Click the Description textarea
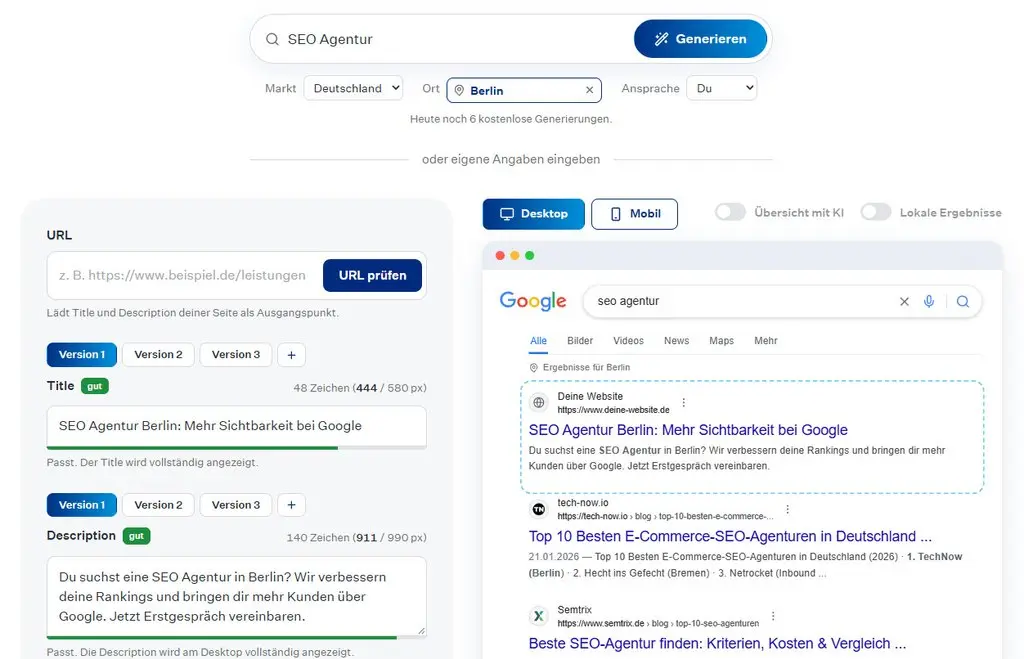Viewport: 1024px width, 659px height. click(x=236, y=596)
